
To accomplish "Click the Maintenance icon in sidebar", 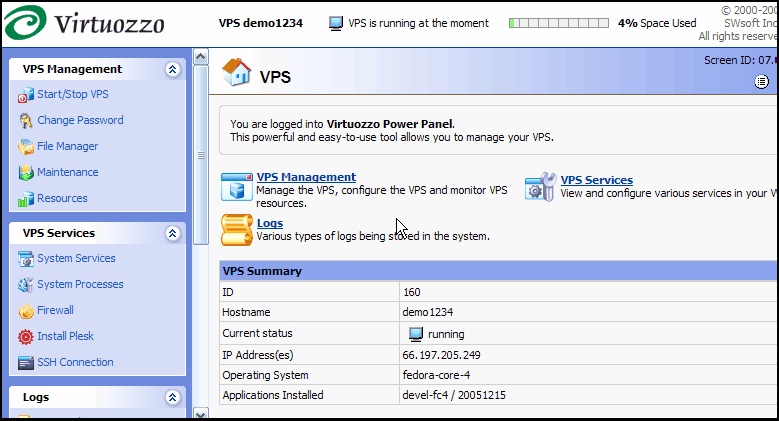I will (26, 172).
